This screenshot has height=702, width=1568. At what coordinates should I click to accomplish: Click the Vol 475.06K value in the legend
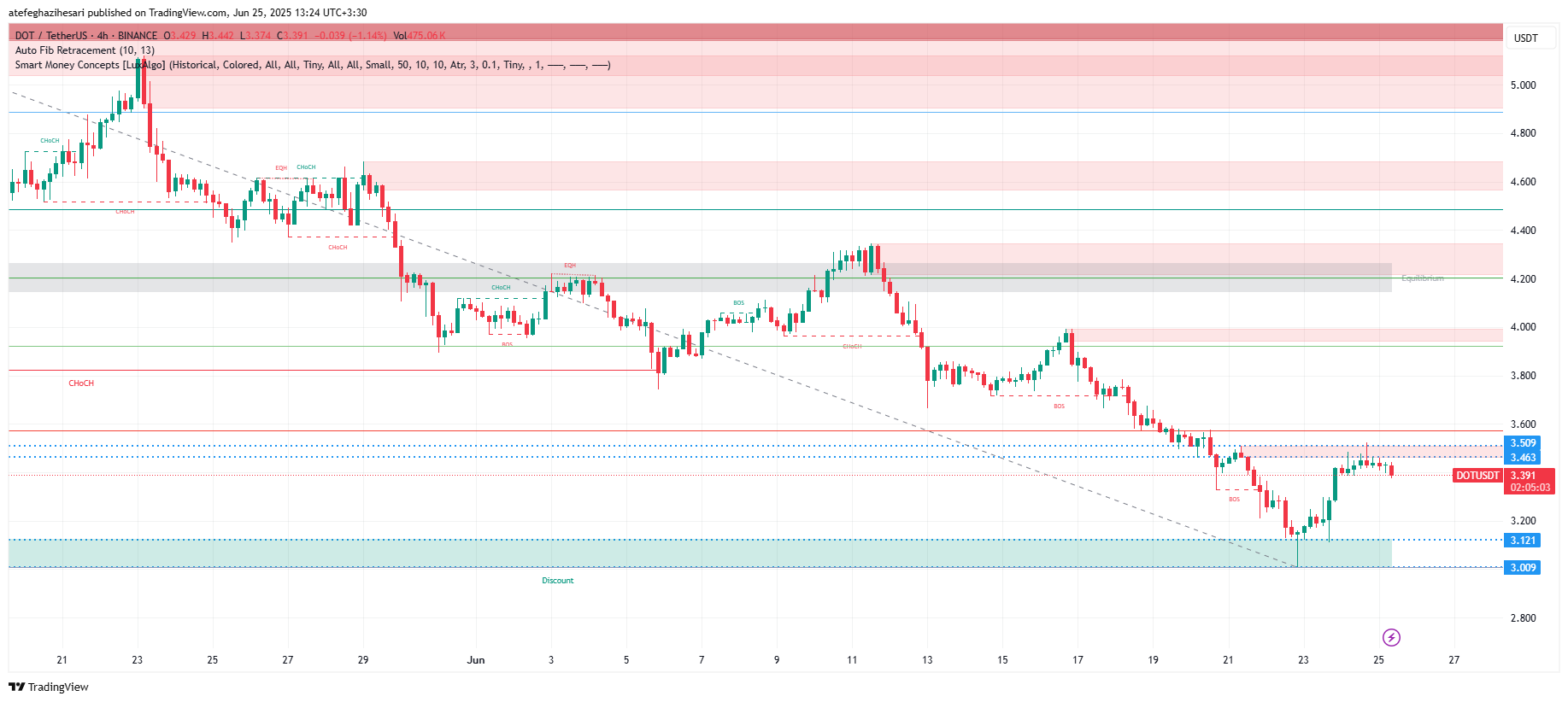click(x=420, y=36)
